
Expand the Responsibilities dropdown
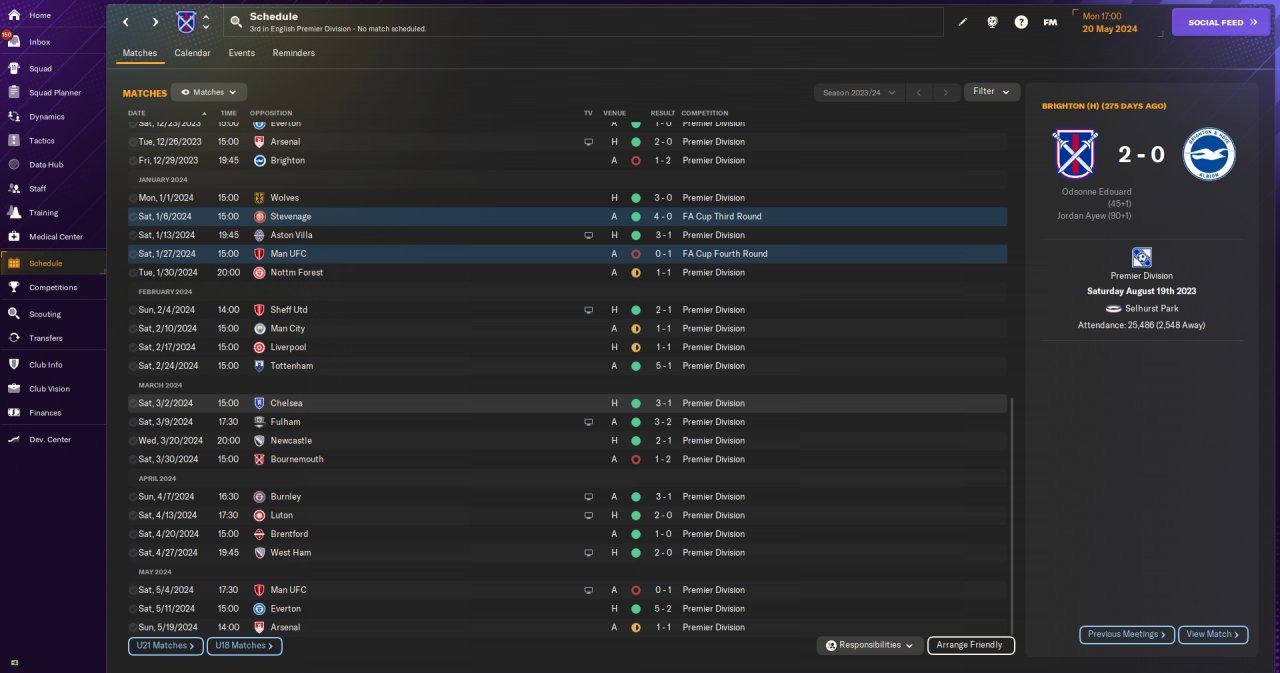click(869, 646)
